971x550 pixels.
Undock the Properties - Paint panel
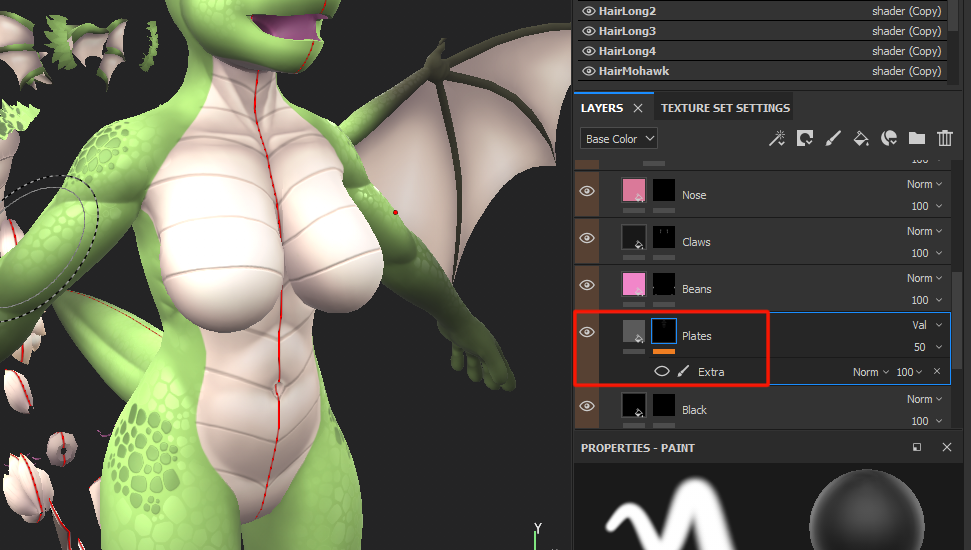pos(917,447)
